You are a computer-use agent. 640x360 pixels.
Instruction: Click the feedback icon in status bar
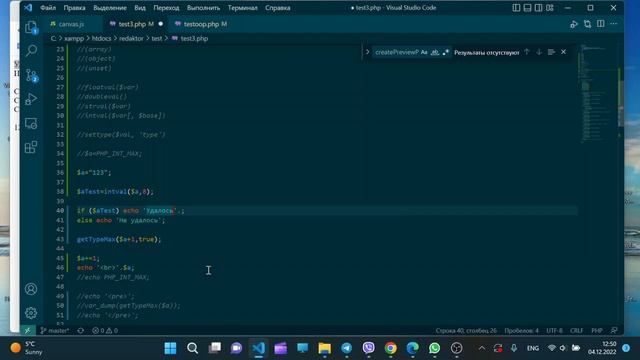point(614,331)
